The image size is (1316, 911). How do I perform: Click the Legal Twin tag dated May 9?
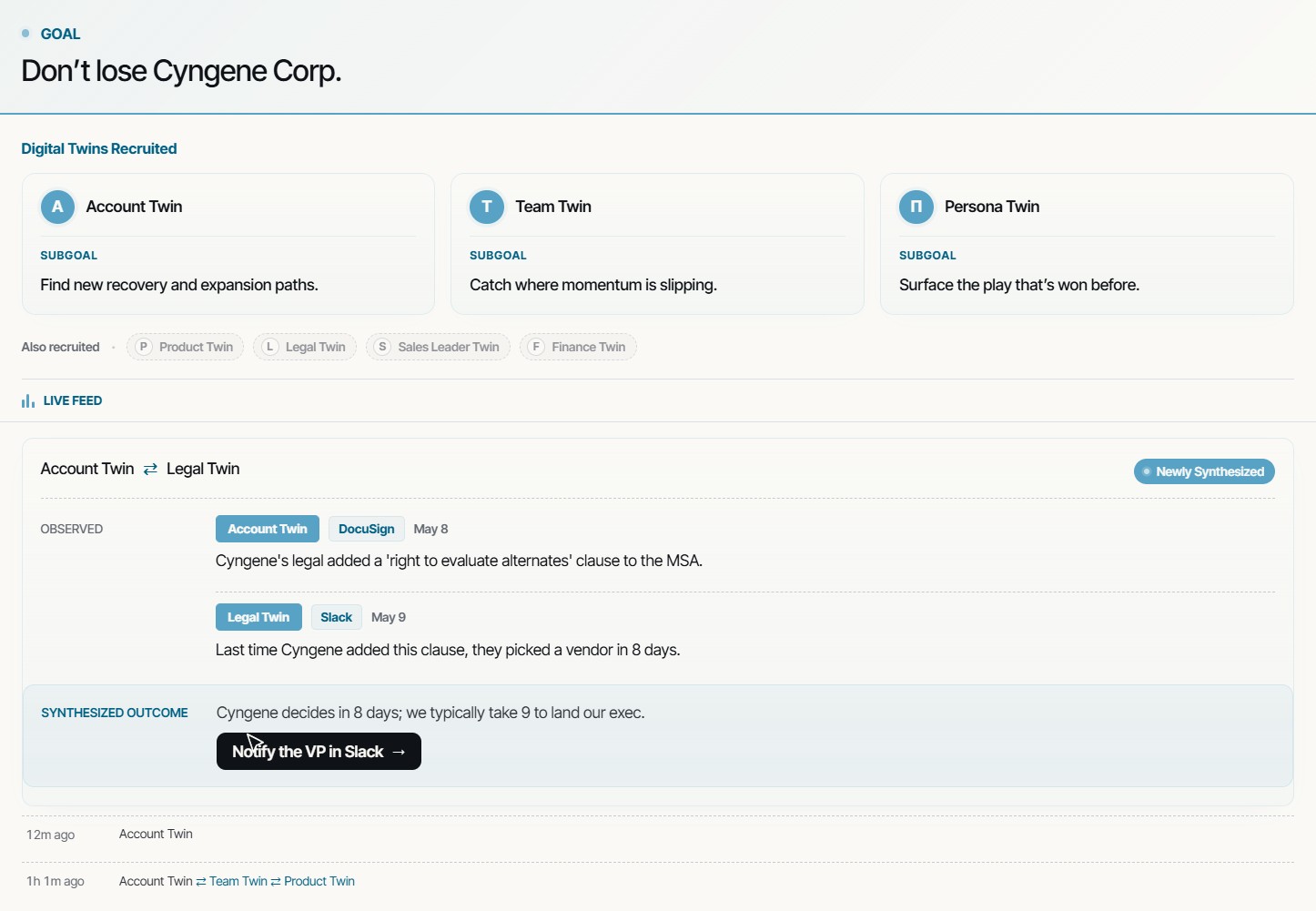pos(258,617)
